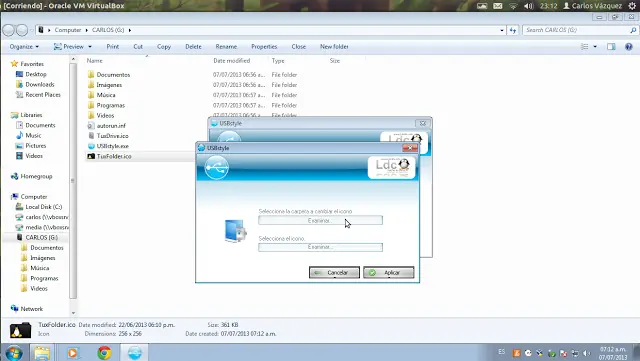
Task: Select autorun.inf in the file list
Action: point(111,126)
